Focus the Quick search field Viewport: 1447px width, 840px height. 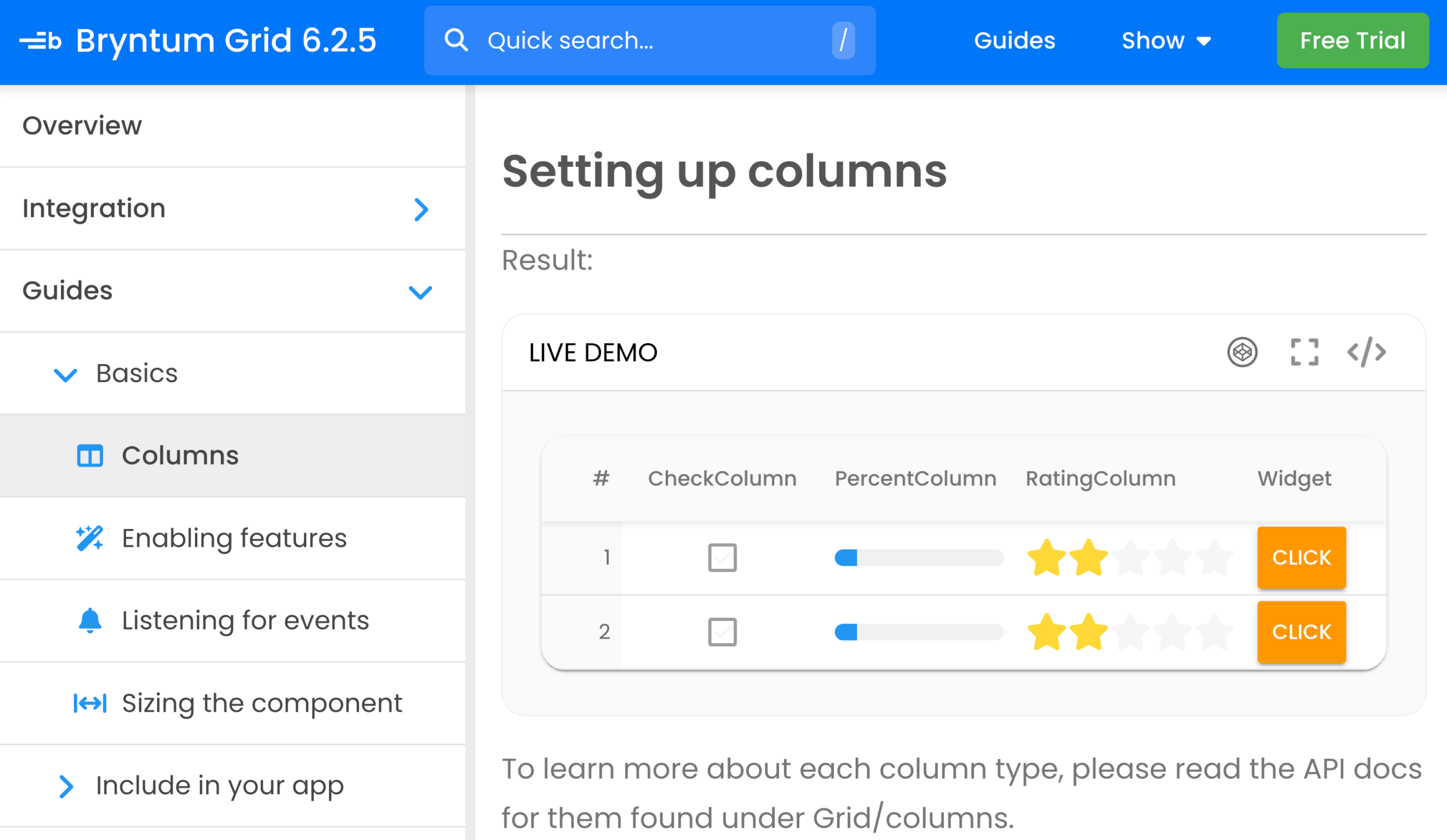pos(649,40)
